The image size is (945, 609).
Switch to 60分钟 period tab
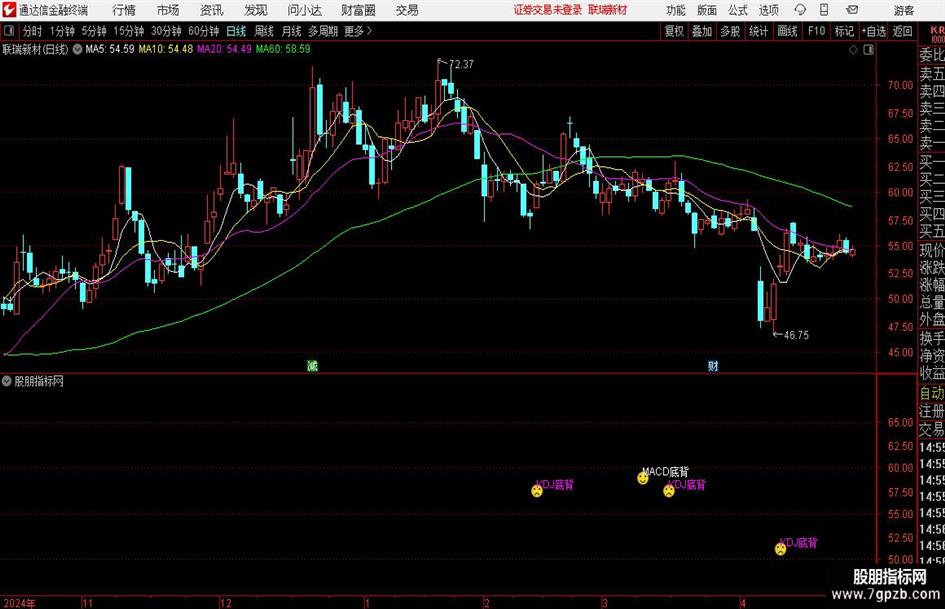point(204,31)
